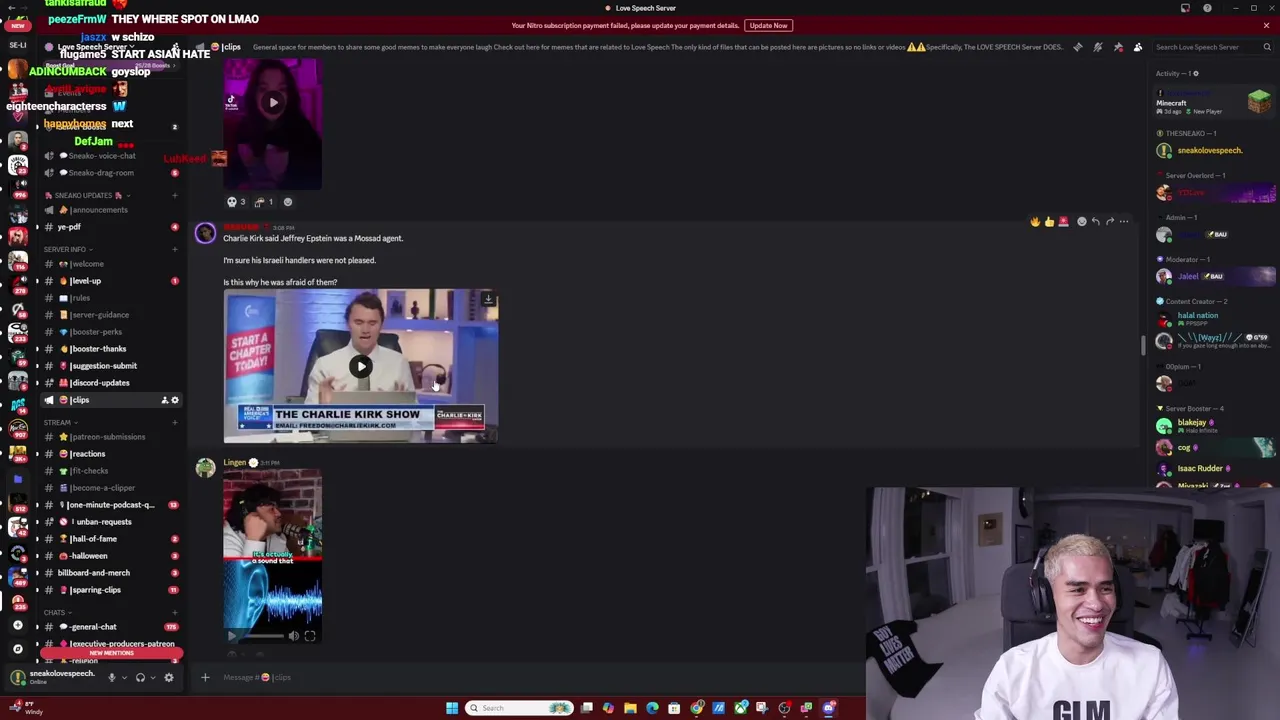The image size is (1280, 720).
Task: React with thumbs up on Charlie Kirk message
Action: click(1049, 221)
